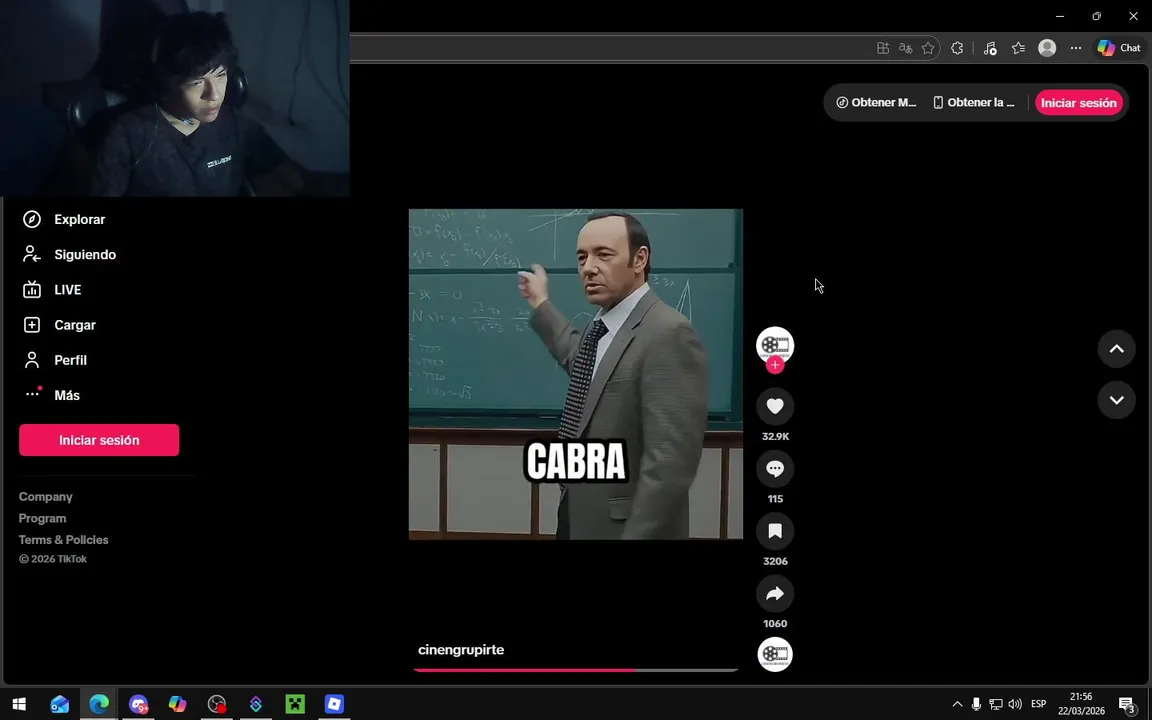Open the notification center icon
Screen dimensions: 1152x720
pos(1128,705)
